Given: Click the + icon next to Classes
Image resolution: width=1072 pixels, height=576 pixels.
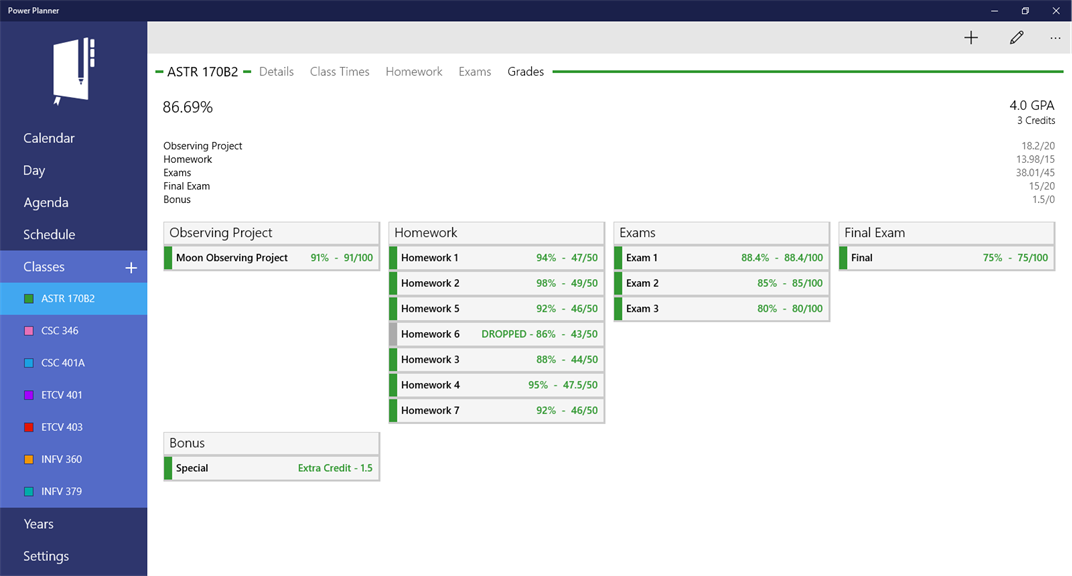Looking at the screenshot, I should point(131,267).
